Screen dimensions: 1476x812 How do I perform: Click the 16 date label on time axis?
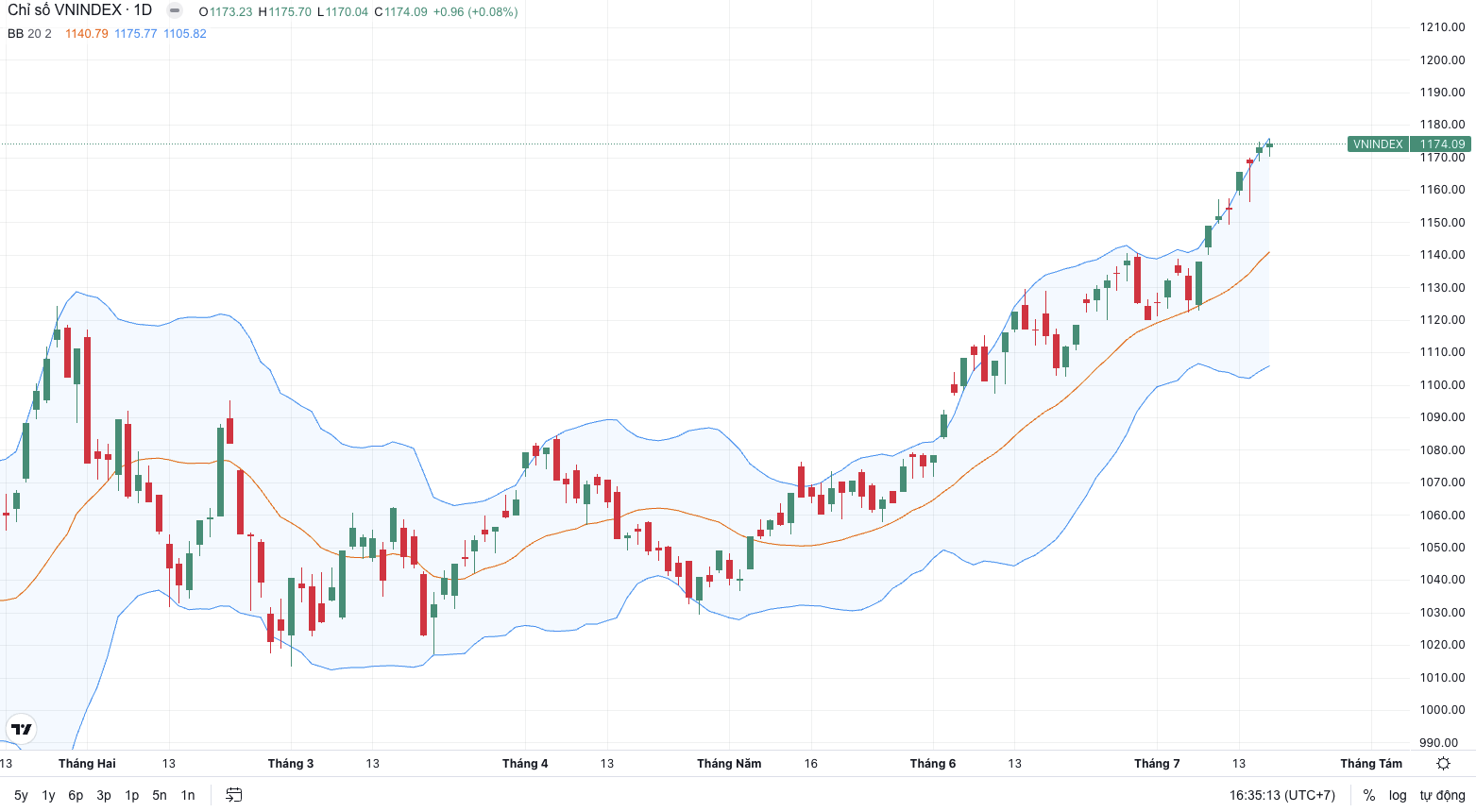pyautogui.click(x=811, y=763)
